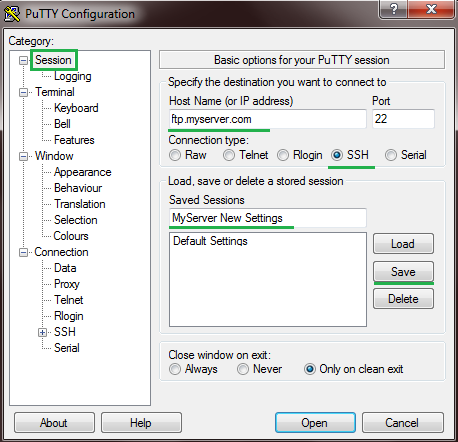Collapse the Session tree node
The height and width of the screenshot is (442, 458).
[x=23, y=60]
